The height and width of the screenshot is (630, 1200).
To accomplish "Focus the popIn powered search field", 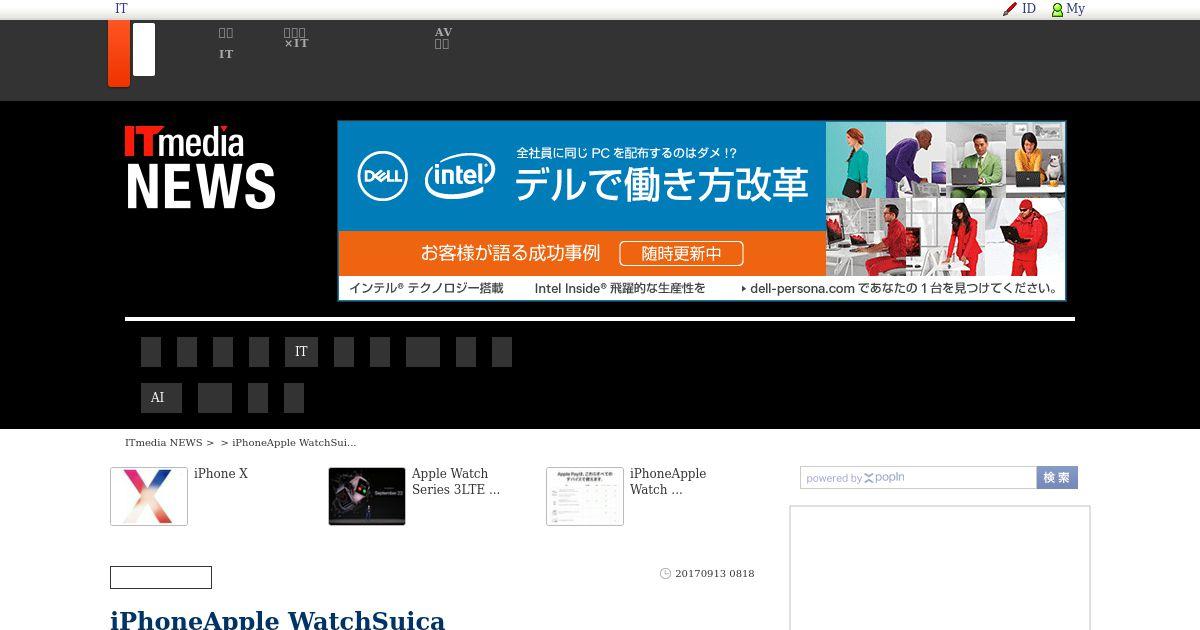I will 918,478.
